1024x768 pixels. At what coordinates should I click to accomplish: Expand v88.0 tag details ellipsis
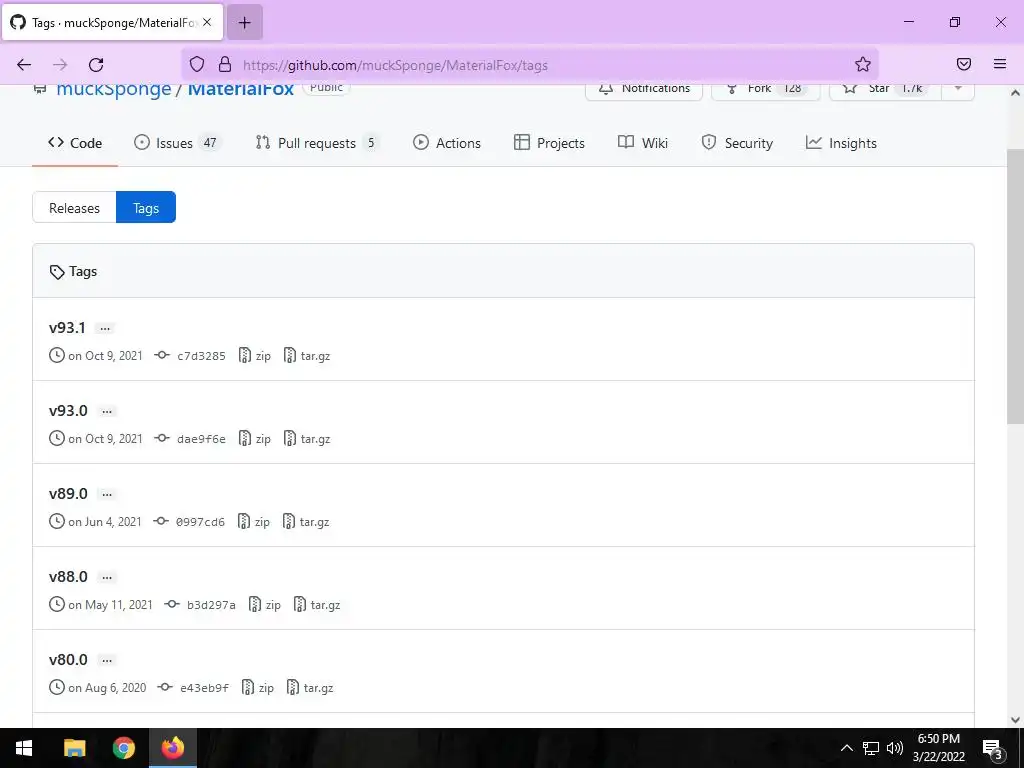pos(106,577)
